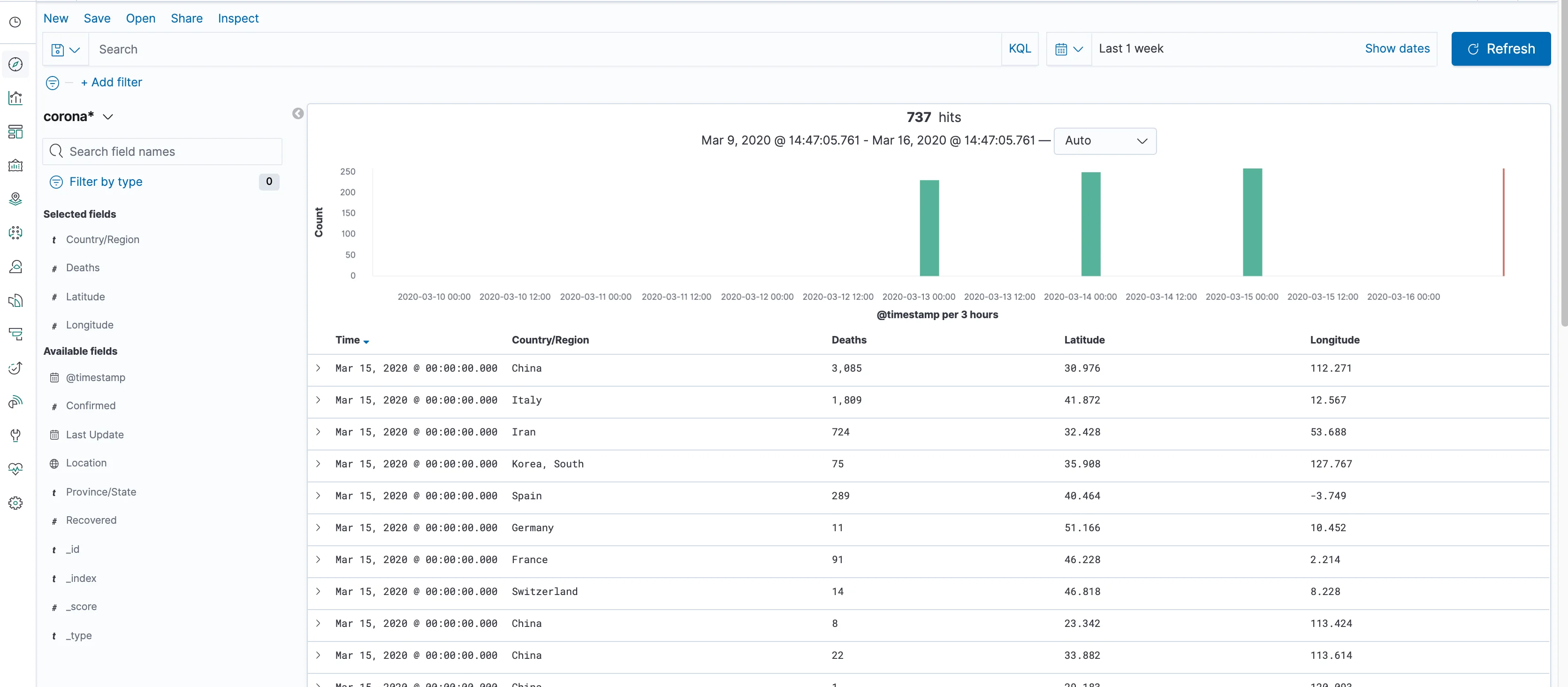This screenshot has height=687, width=1568.
Task: Click the Refresh button
Action: tap(1500, 49)
